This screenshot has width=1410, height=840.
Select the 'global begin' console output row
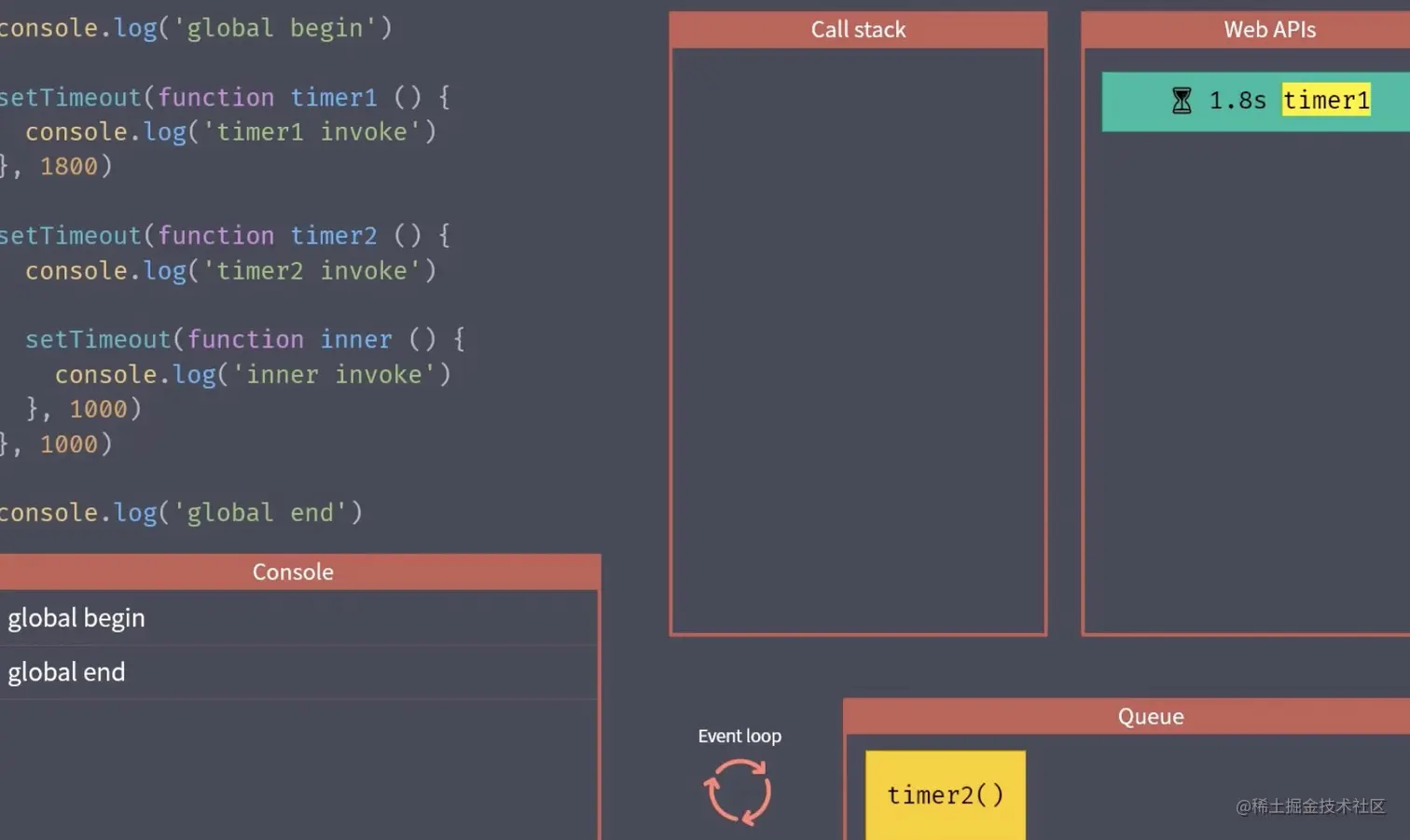point(298,618)
